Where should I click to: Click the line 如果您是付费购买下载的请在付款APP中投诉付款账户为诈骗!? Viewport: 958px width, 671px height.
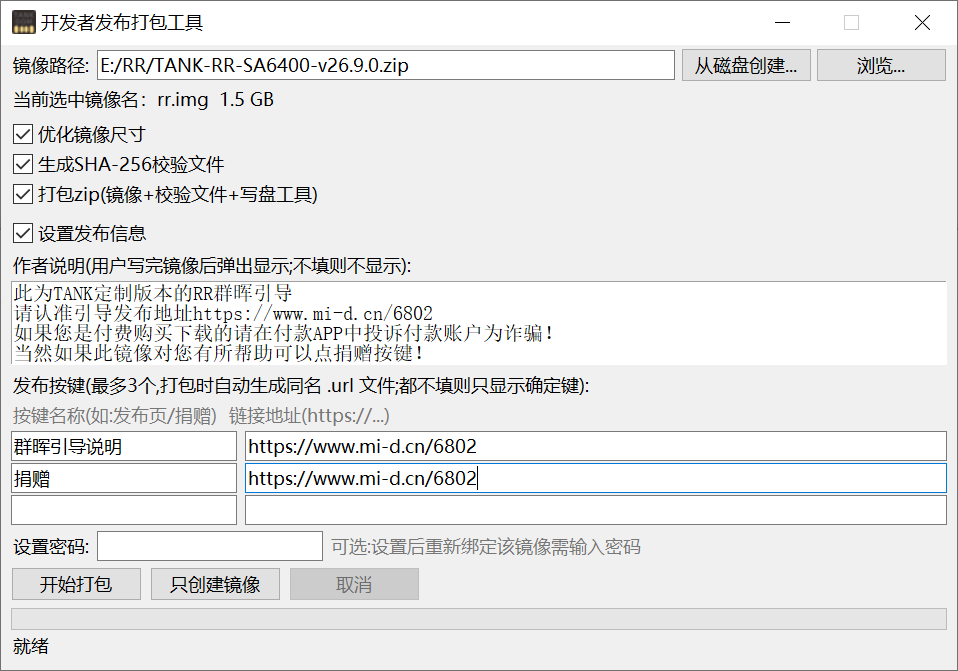[x=284, y=334]
